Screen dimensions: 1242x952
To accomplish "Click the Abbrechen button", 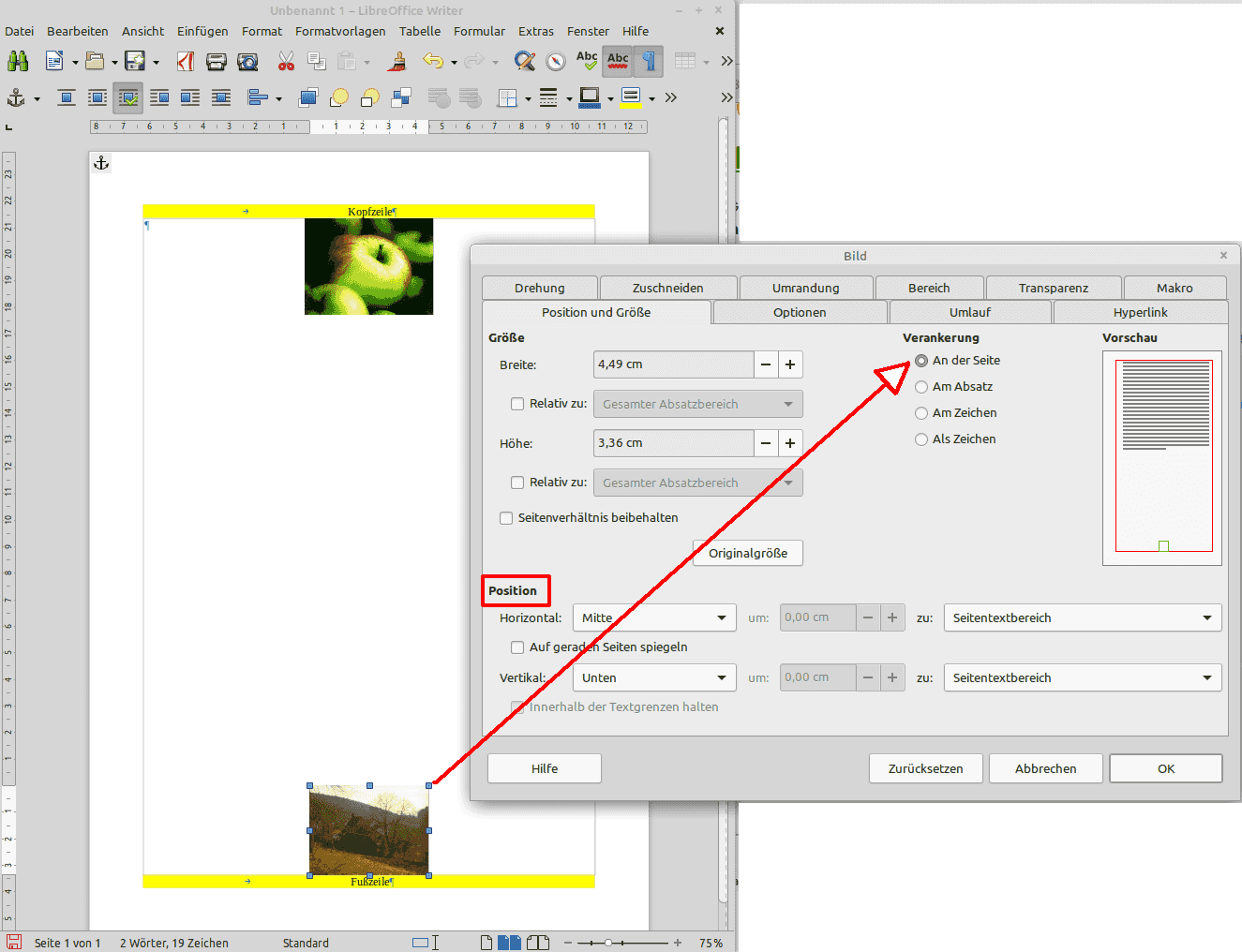I will (1046, 768).
